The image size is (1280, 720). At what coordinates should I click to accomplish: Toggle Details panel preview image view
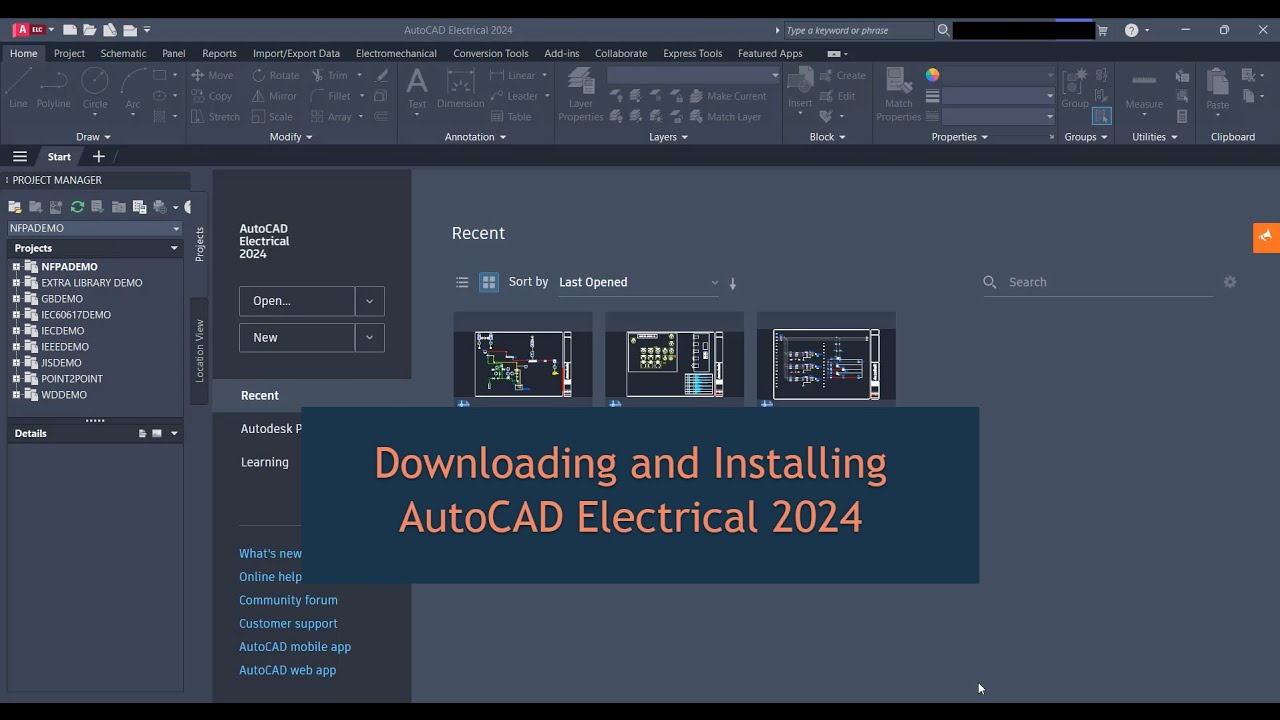click(x=157, y=433)
